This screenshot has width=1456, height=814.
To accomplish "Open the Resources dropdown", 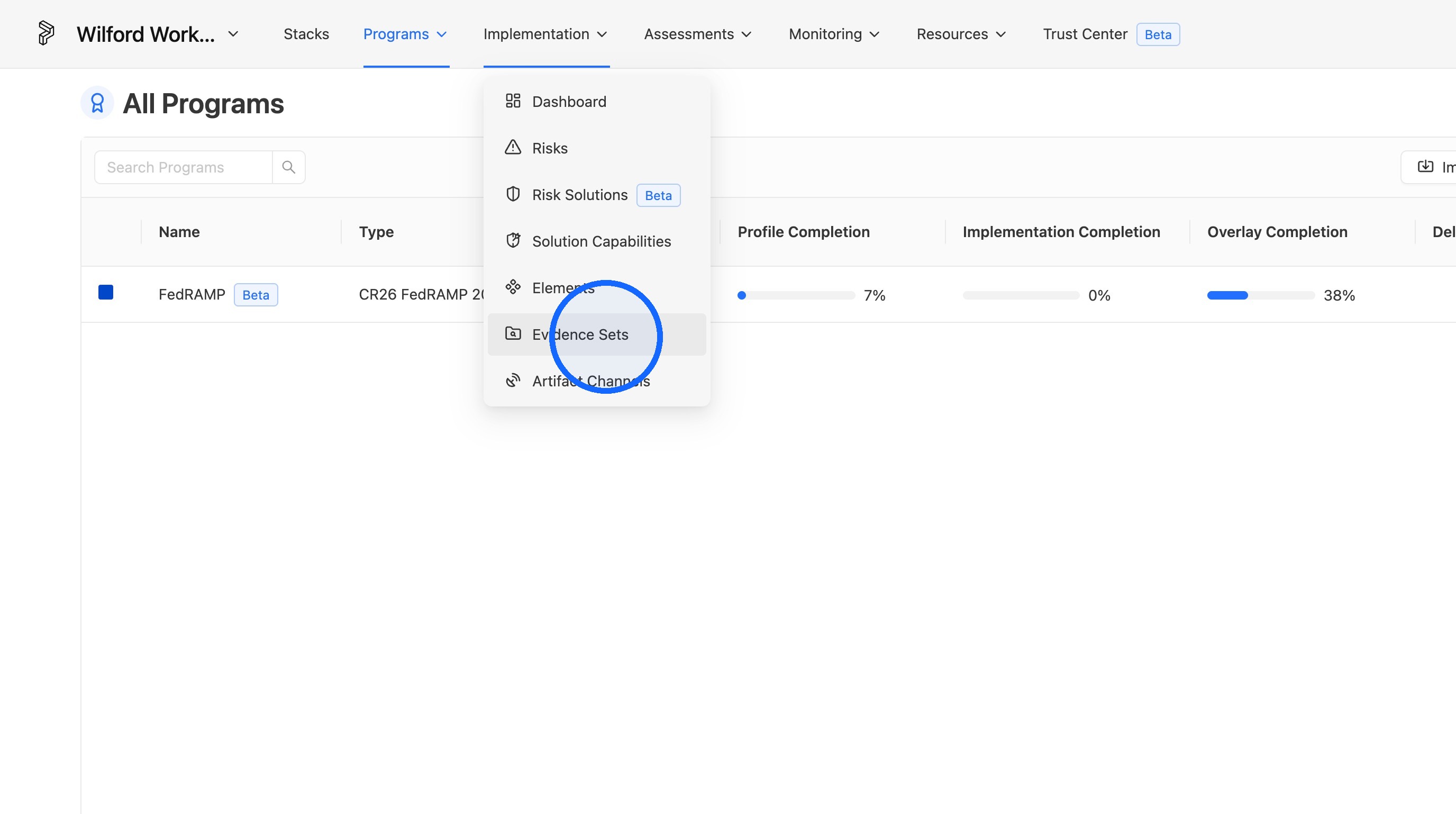I will point(961,34).
